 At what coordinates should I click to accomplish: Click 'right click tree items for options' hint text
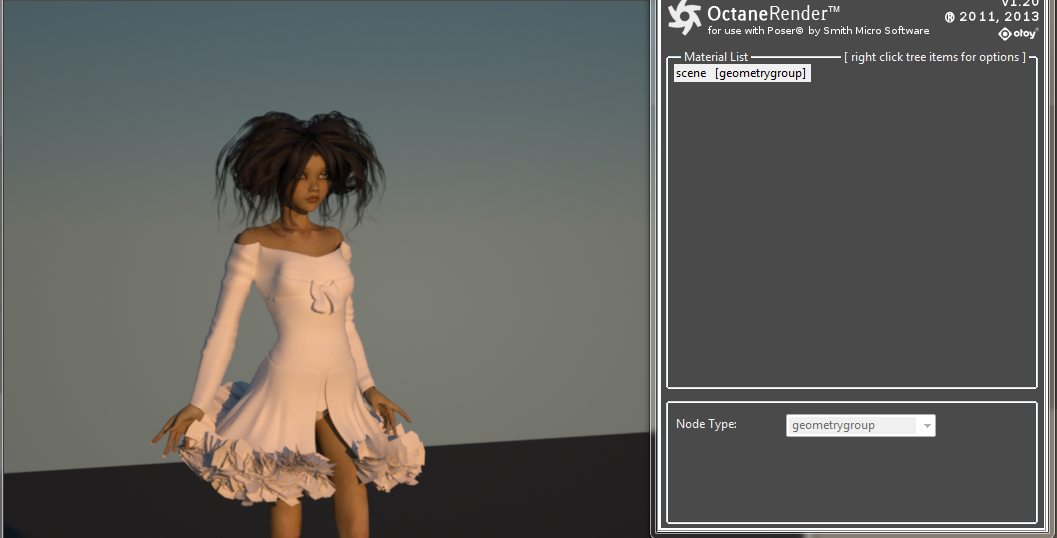click(935, 57)
